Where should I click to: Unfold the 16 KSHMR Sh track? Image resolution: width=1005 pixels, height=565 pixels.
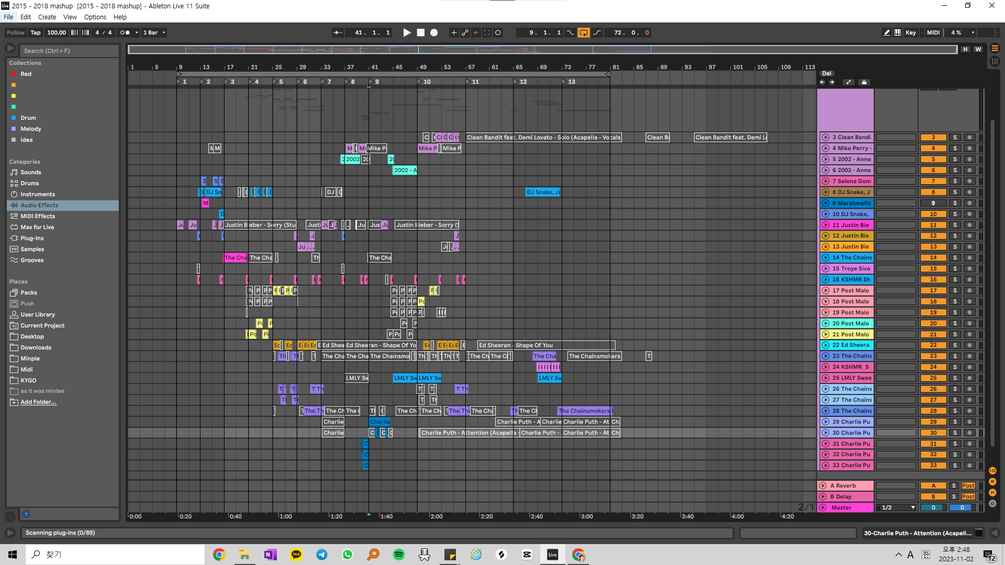pyautogui.click(x=826, y=279)
